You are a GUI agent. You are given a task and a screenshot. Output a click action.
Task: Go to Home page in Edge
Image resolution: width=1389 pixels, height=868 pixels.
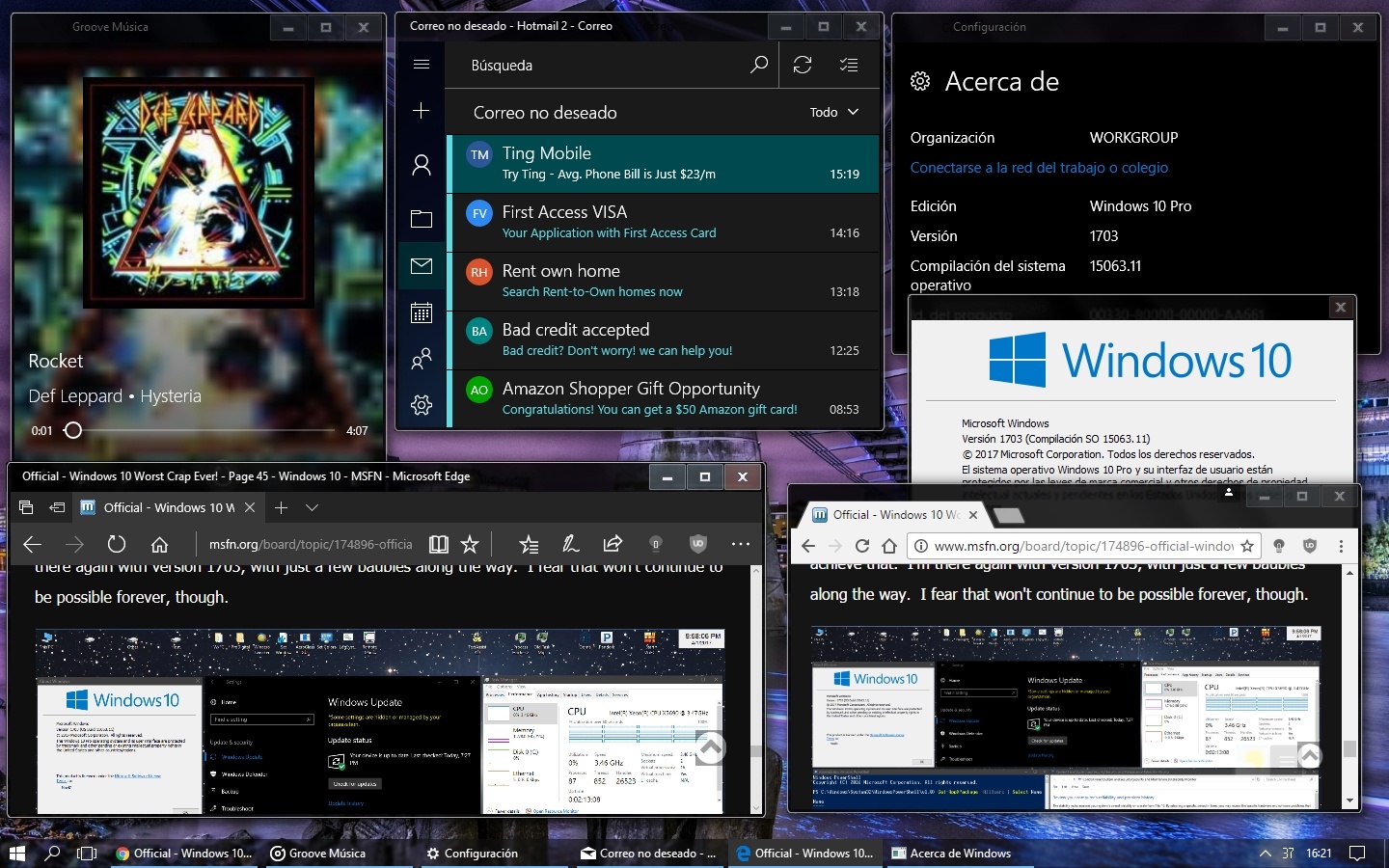pos(160,544)
